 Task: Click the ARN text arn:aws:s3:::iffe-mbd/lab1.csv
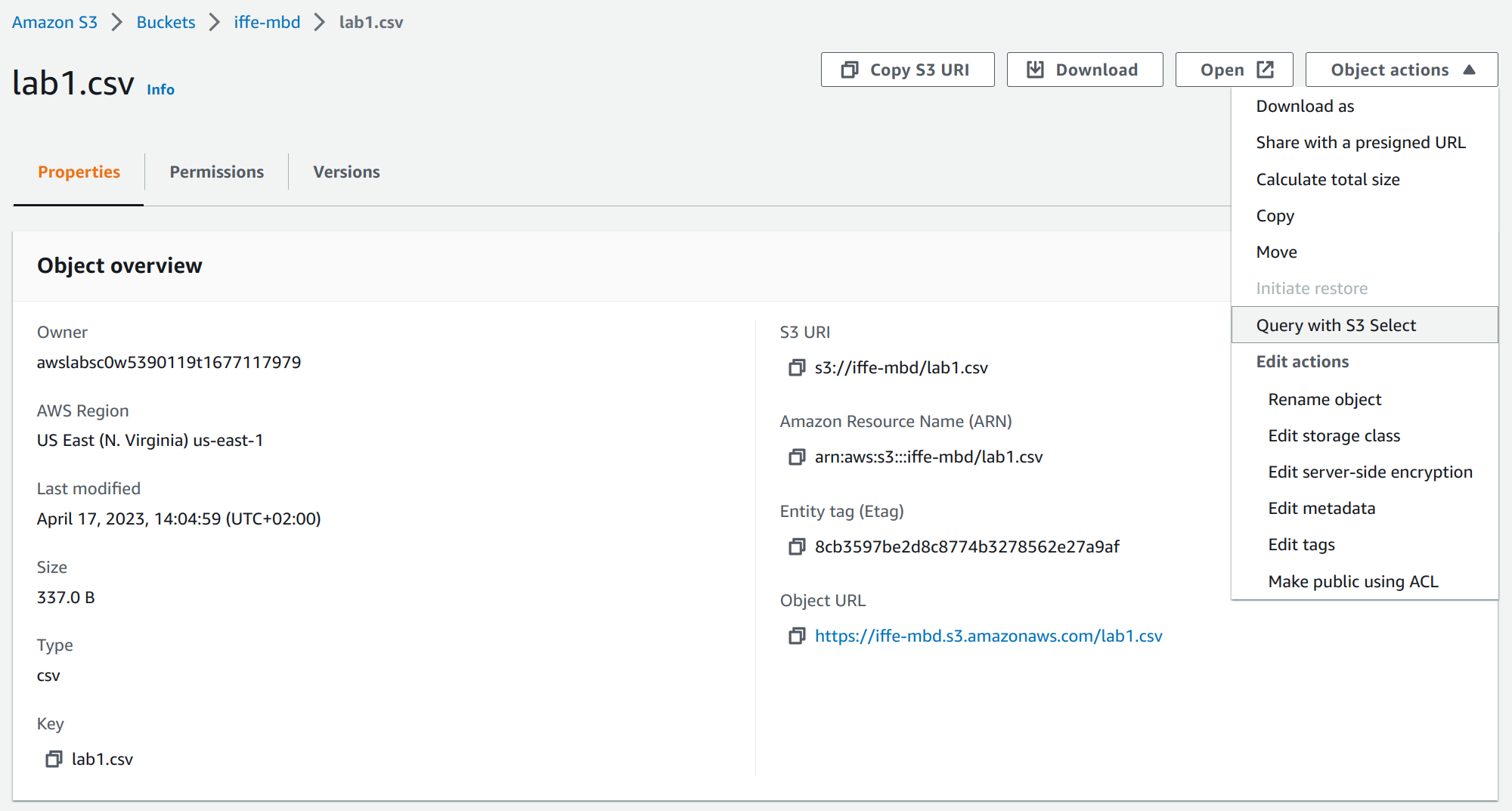pos(928,457)
